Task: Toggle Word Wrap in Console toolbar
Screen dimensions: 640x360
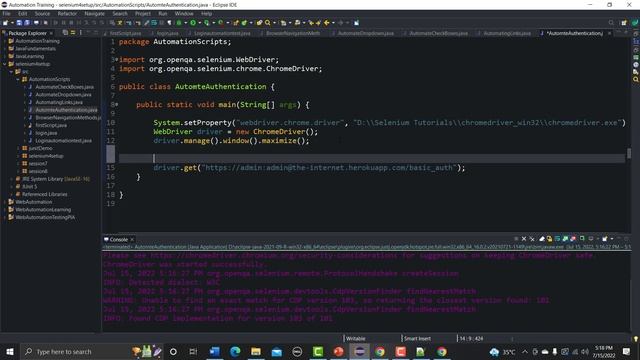Action: pos(557,239)
